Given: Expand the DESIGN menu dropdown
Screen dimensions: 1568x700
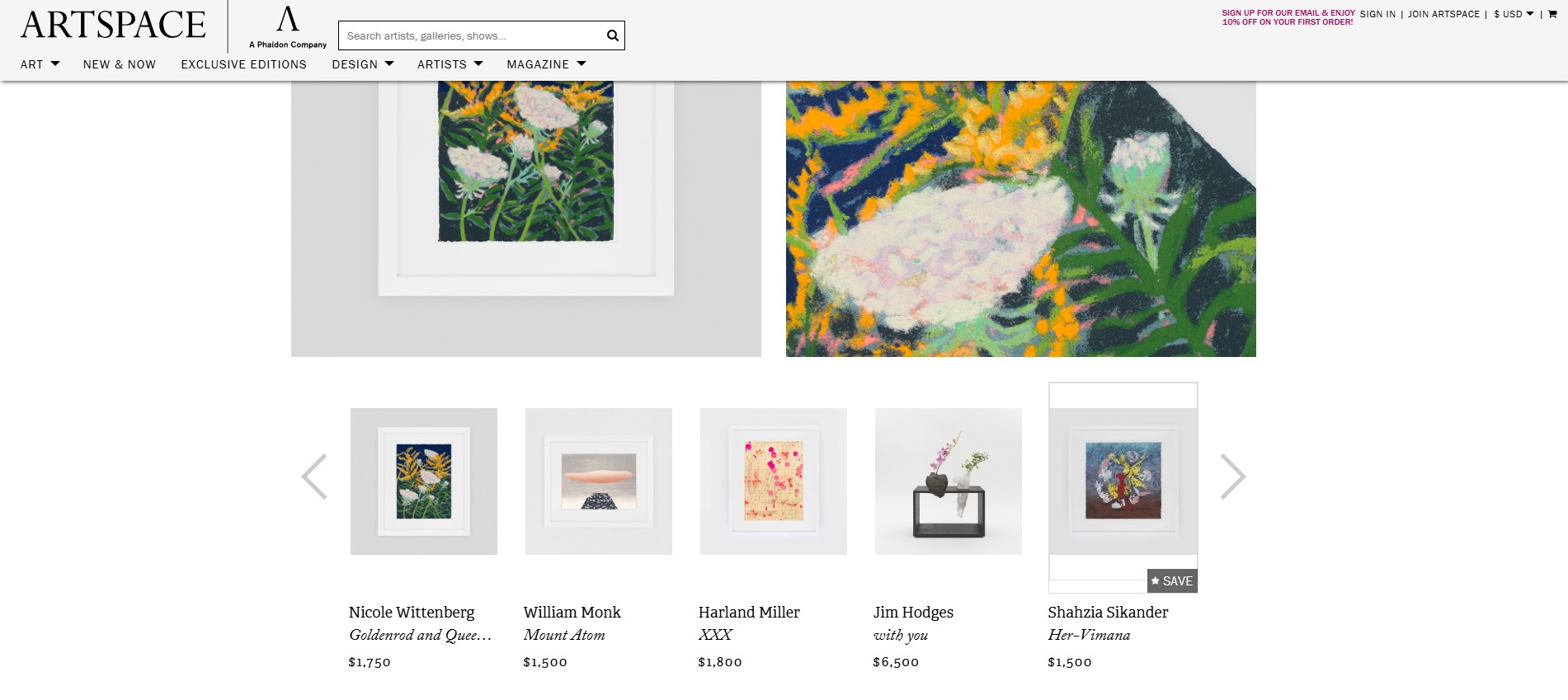Looking at the screenshot, I should 363,64.
